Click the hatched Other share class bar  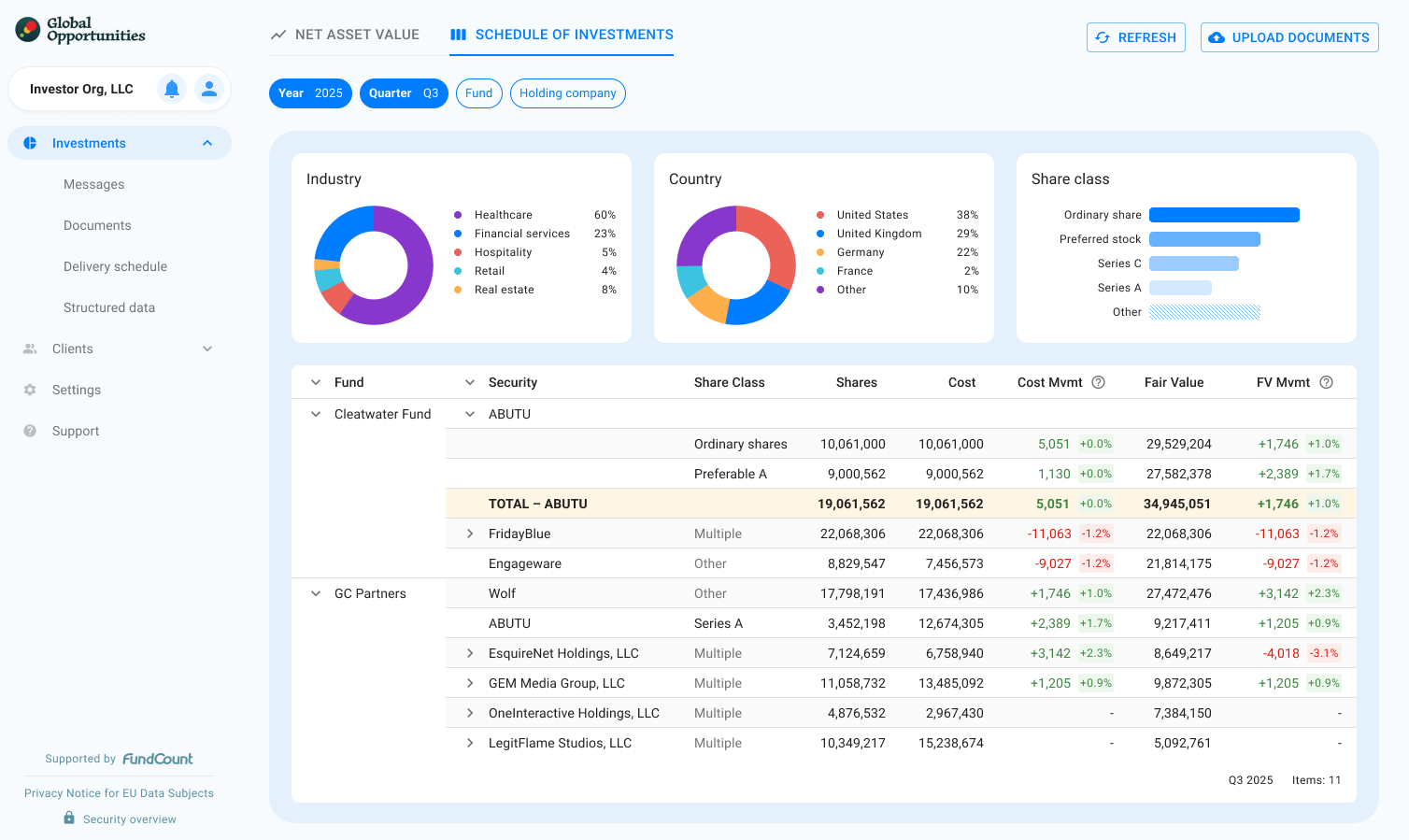tap(1204, 312)
